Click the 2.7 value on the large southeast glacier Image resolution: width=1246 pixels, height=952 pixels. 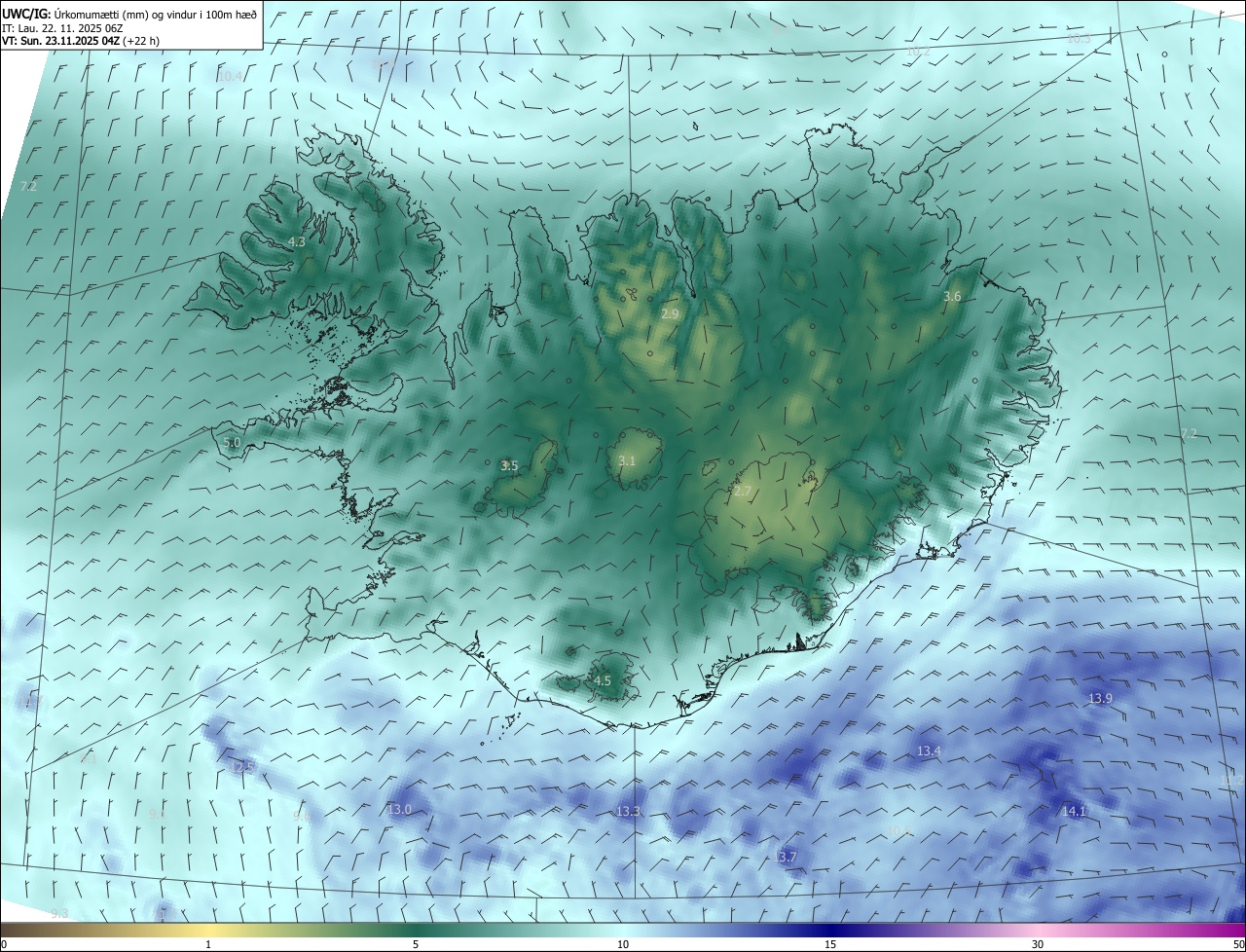pyautogui.click(x=743, y=492)
